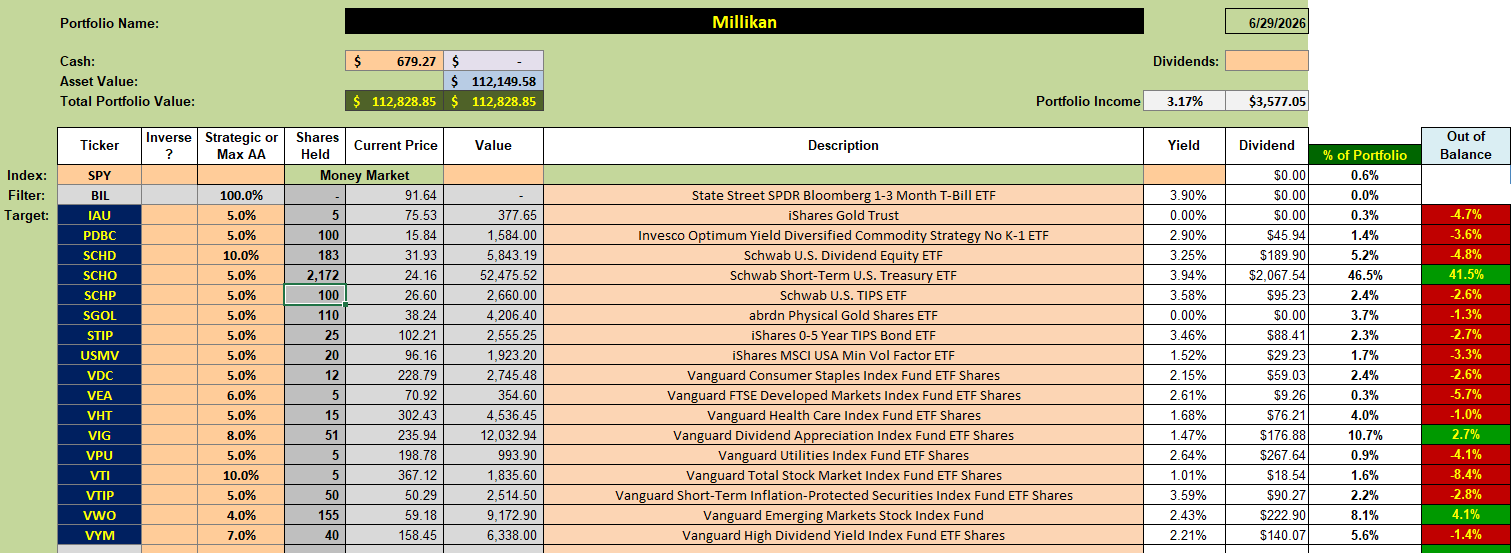1511x553 pixels.
Task: Click the Inverse ? column header
Action: click(x=169, y=146)
